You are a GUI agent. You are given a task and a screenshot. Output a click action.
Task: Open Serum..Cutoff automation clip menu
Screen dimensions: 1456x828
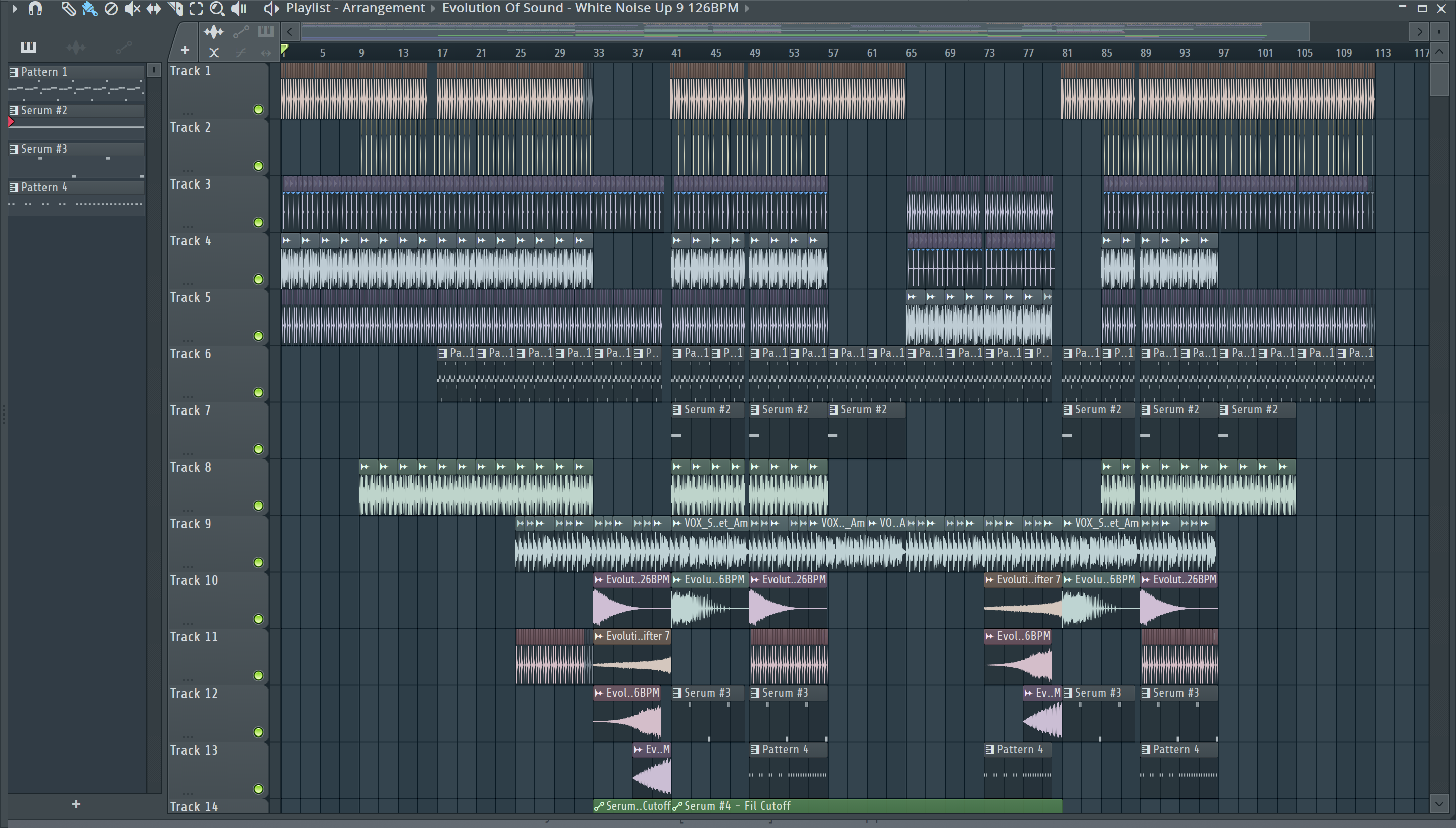click(x=599, y=806)
